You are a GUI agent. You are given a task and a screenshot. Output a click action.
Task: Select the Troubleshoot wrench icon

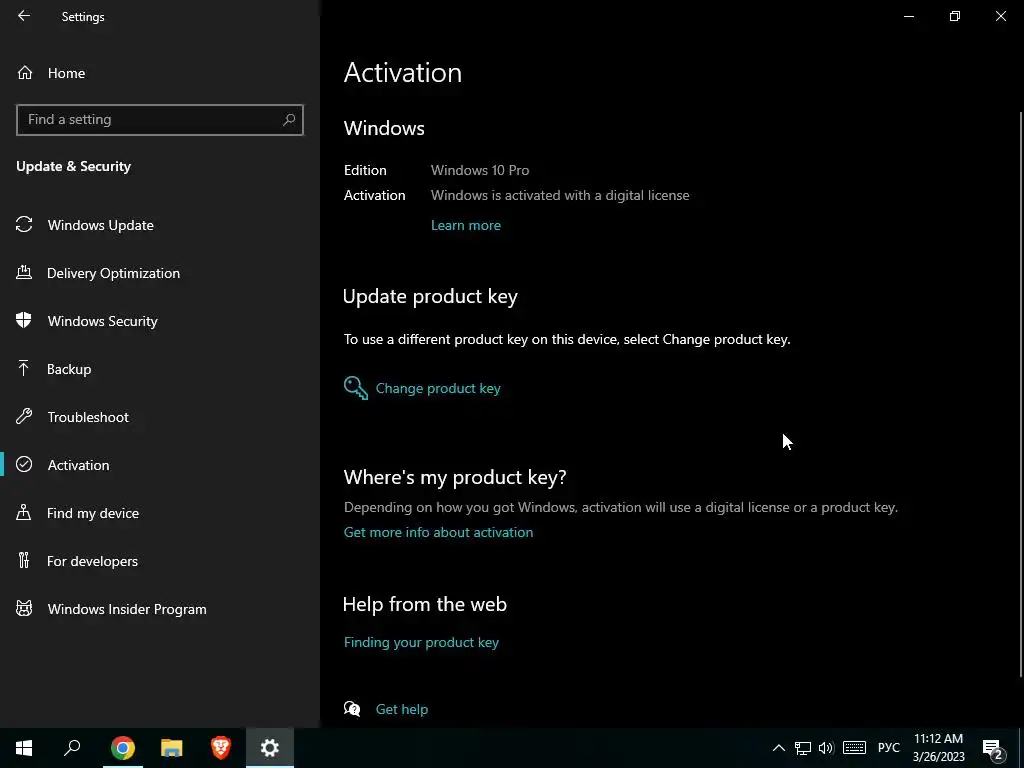pyautogui.click(x=24, y=417)
